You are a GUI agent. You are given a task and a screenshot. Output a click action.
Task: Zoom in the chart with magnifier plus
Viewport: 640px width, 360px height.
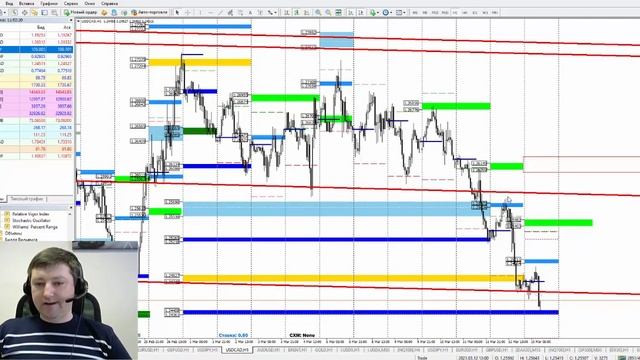[x=318, y=13]
